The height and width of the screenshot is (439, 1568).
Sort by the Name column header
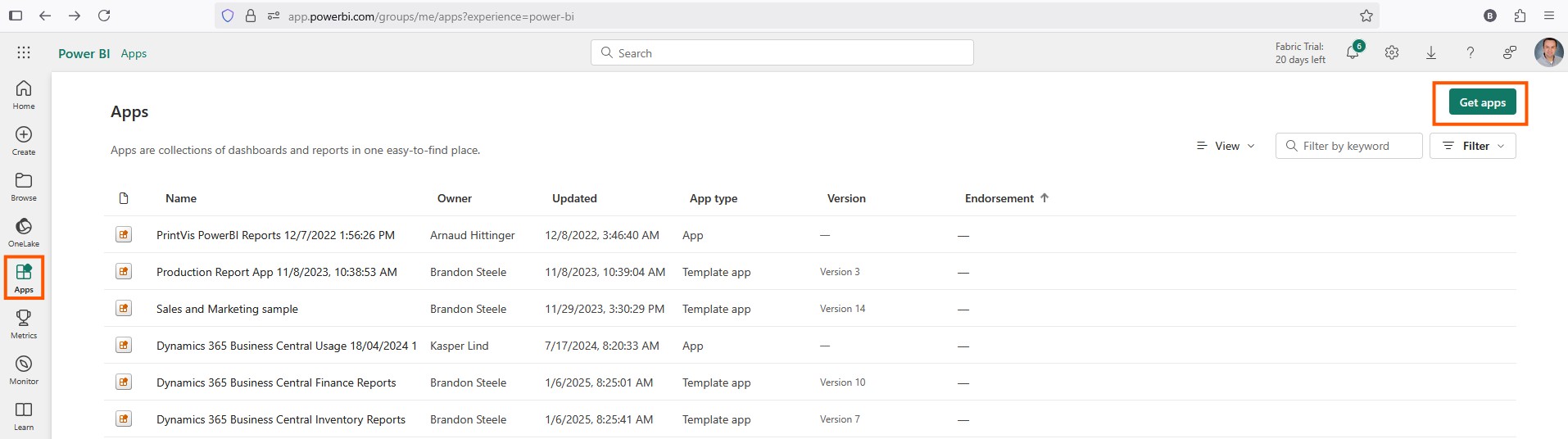pos(181,198)
